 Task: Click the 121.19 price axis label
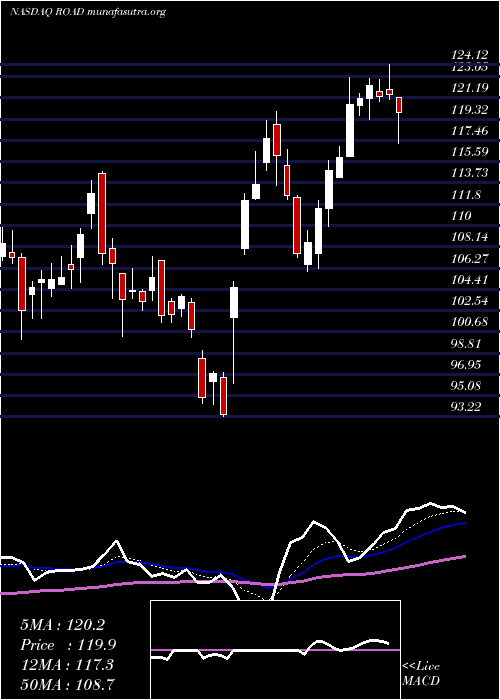(469, 88)
